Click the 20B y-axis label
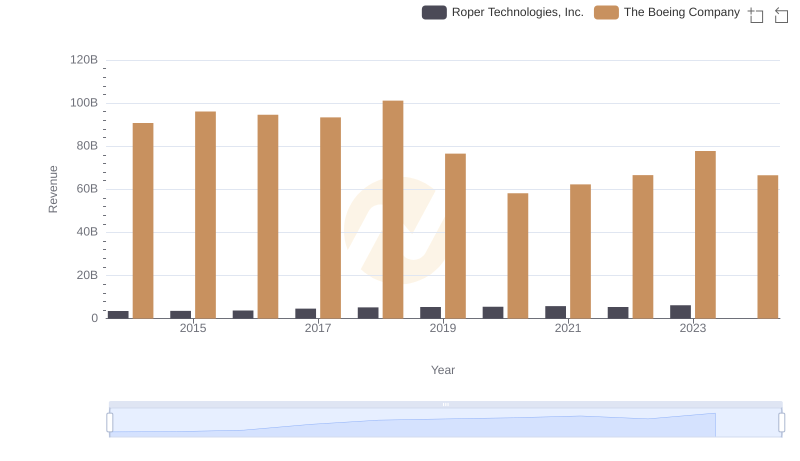 (x=87, y=275)
